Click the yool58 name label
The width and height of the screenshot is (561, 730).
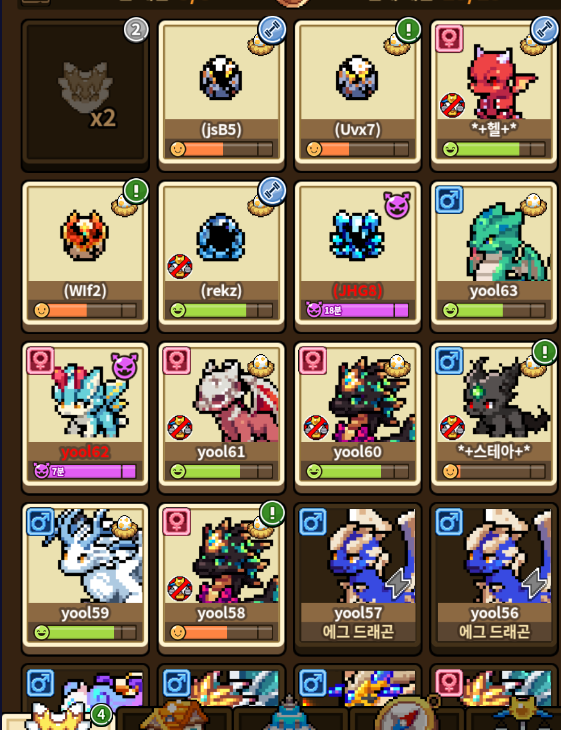coord(221,613)
